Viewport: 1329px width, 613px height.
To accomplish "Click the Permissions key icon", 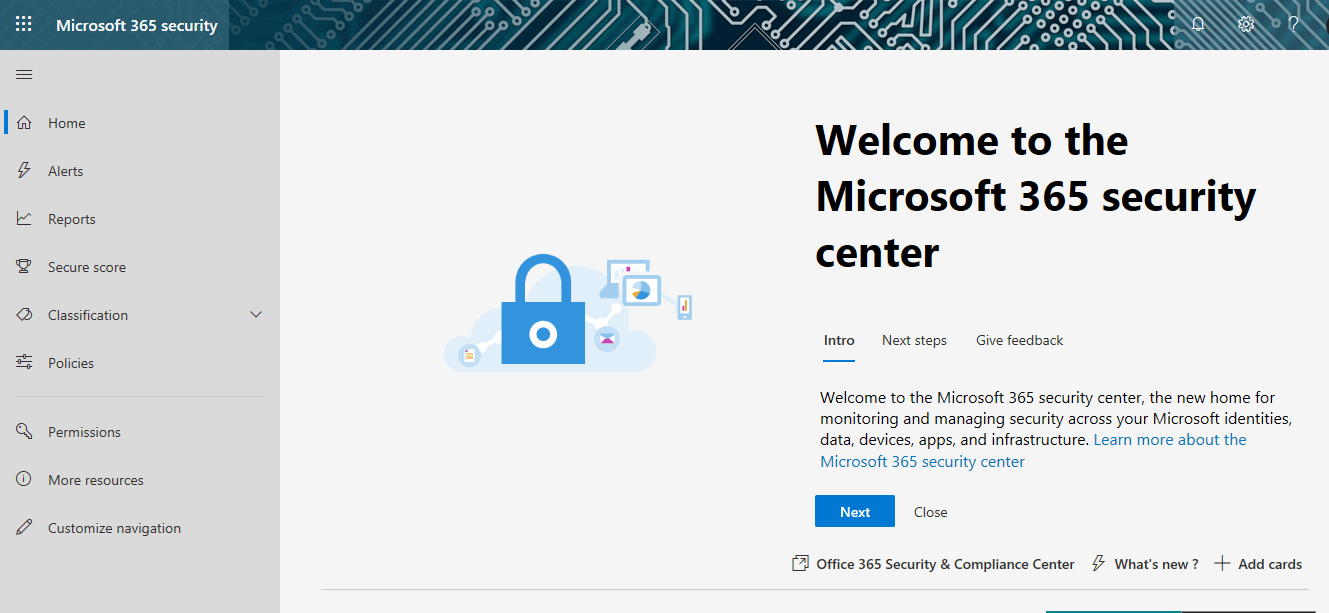I will point(25,432).
